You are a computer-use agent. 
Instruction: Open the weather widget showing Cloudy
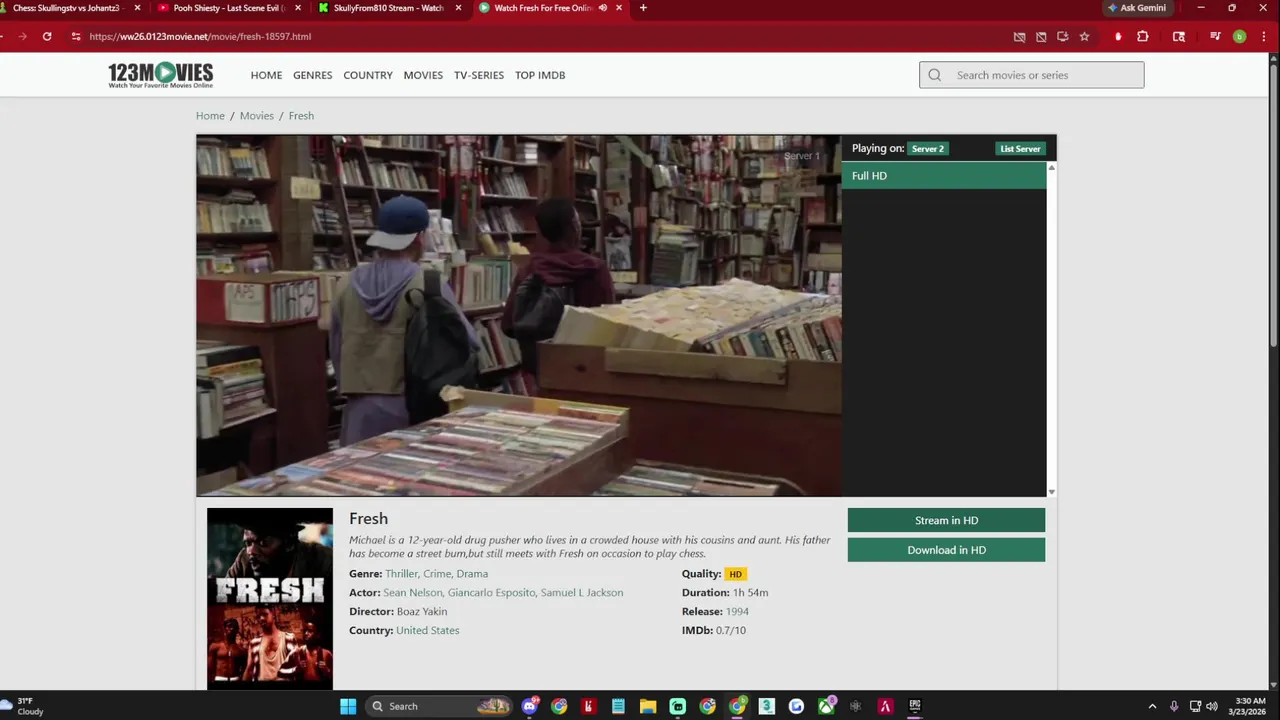click(23, 706)
